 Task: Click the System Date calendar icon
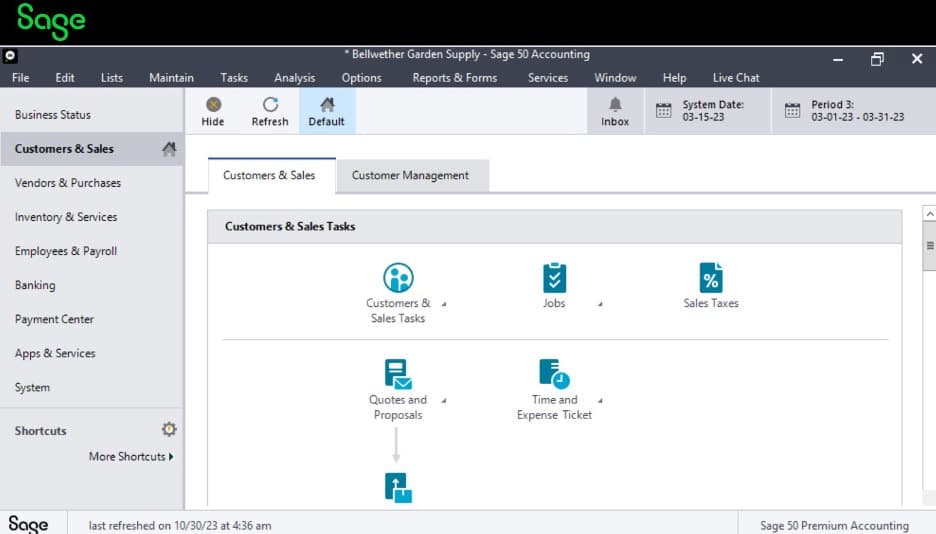pos(664,110)
